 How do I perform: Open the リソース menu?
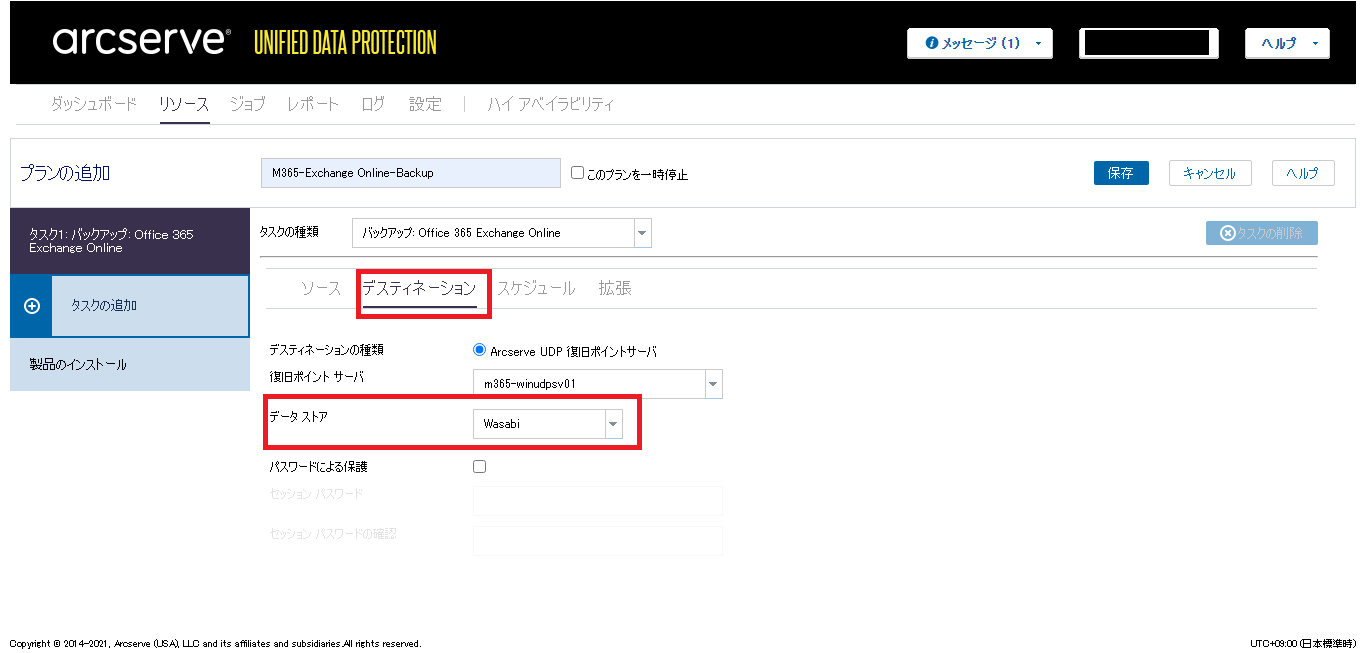(184, 104)
